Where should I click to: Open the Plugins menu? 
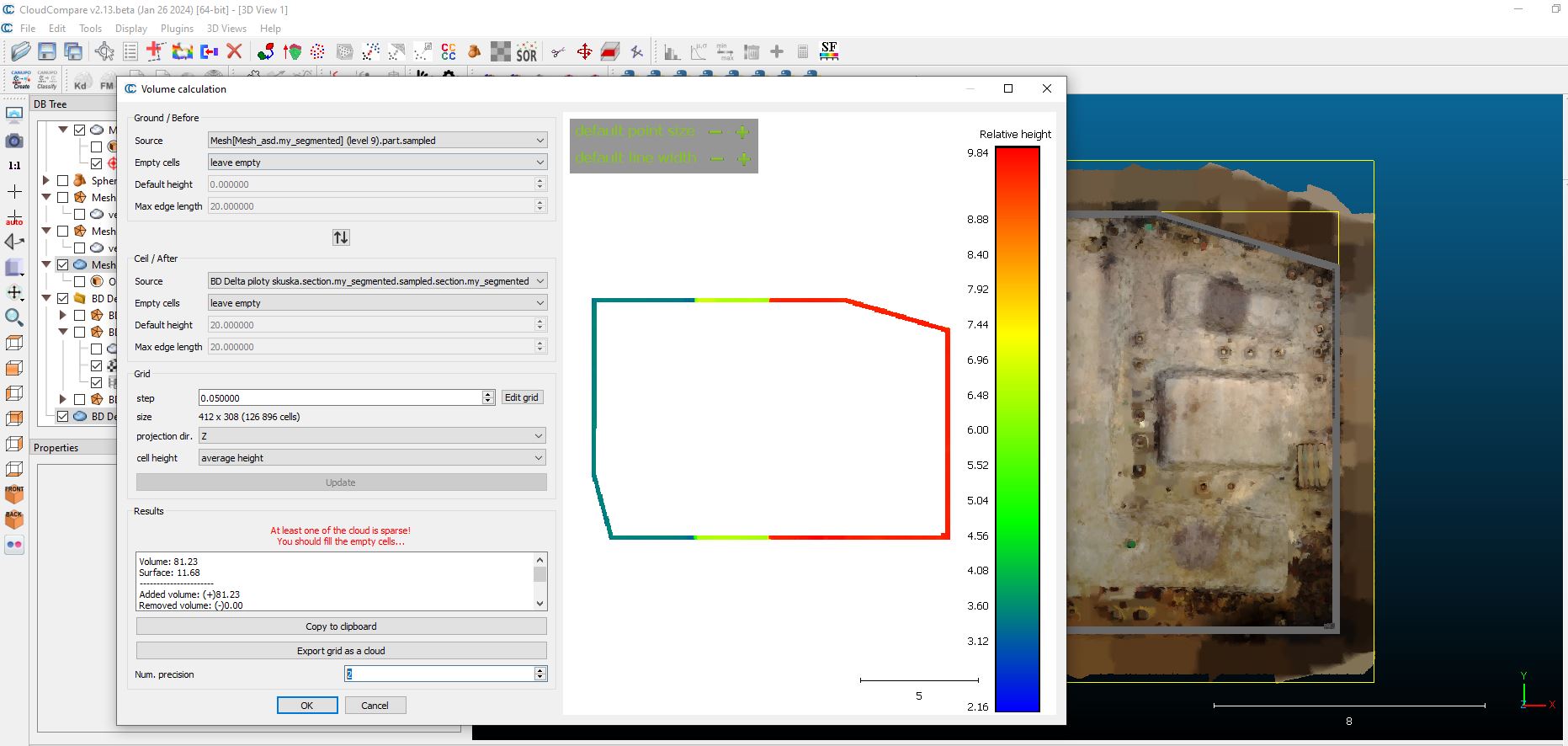pos(177,29)
